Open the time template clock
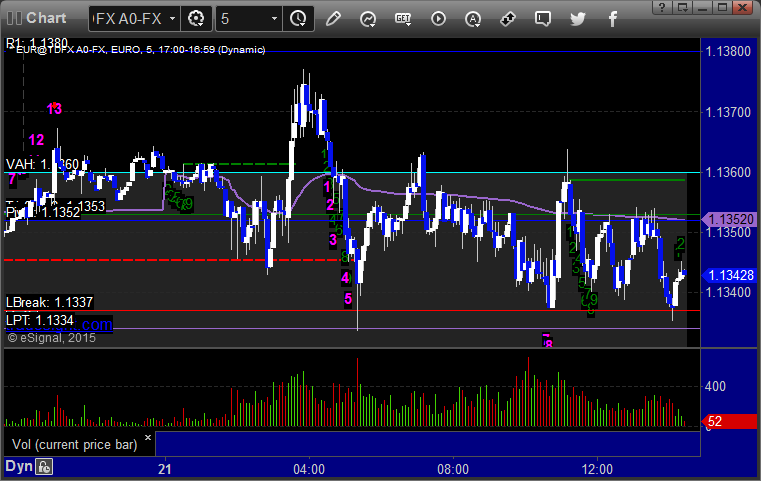This screenshot has width=761, height=481. point(298,19)
